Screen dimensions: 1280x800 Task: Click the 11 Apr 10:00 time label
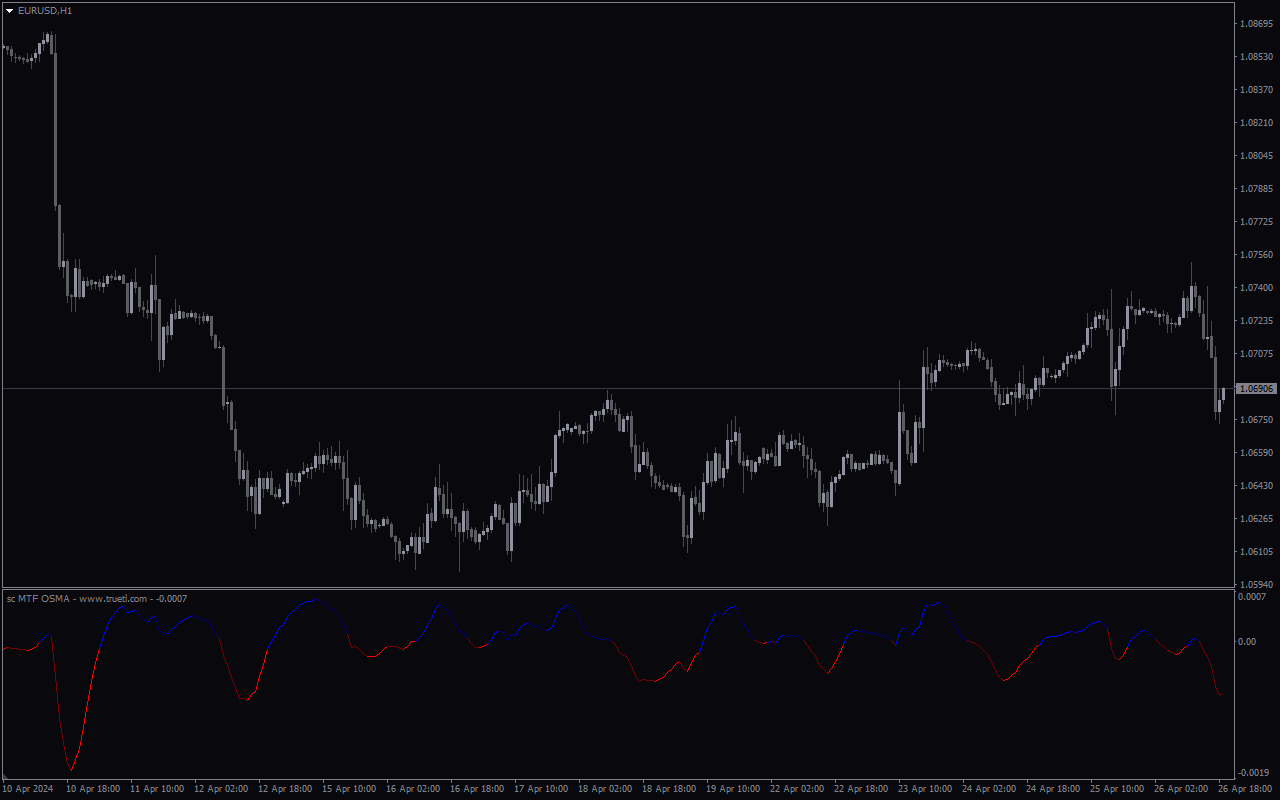tap(157, 789)
